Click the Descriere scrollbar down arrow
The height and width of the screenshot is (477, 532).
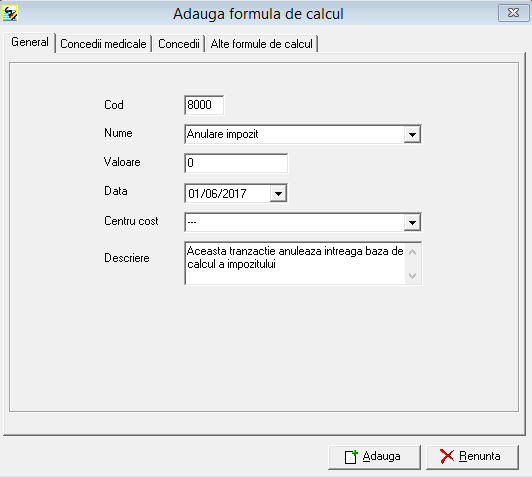[x=413, y=275]
